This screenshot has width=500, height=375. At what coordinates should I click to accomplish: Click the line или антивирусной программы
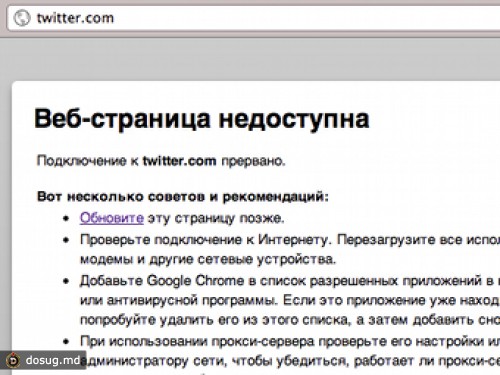click(290, 301)
